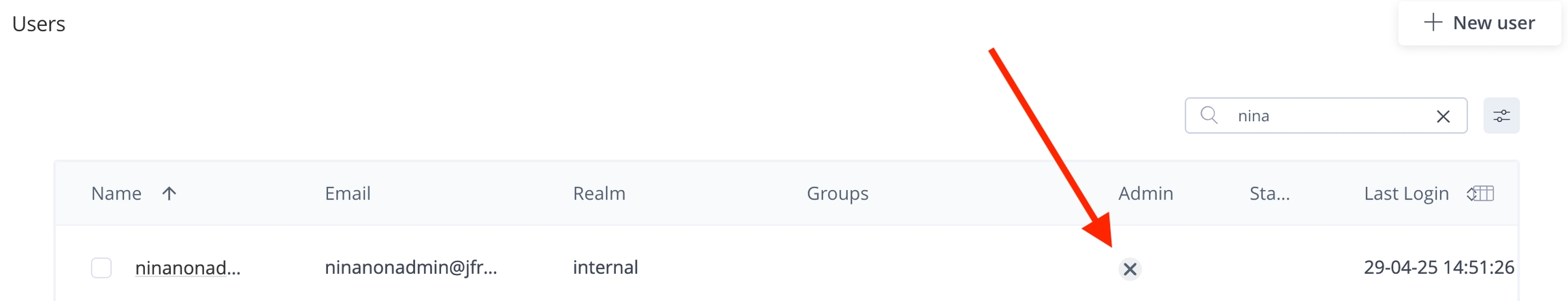Click the truncated Sta... column header

coord(1269,194)
